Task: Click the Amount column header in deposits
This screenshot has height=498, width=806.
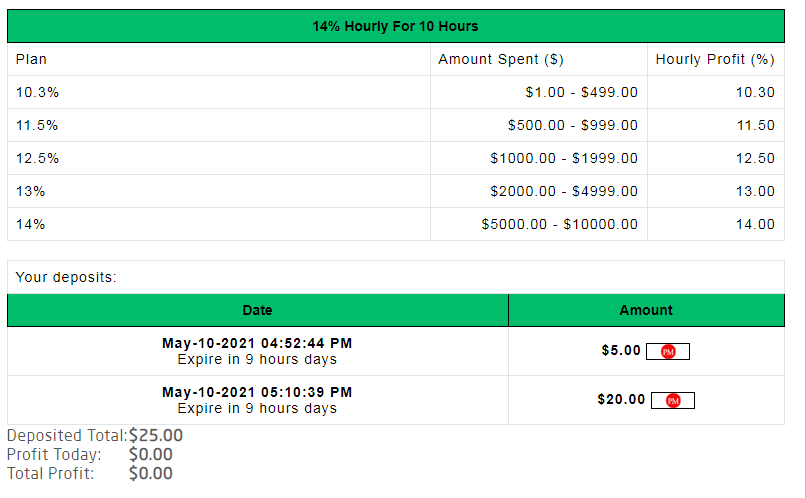Action: point(646,310)
